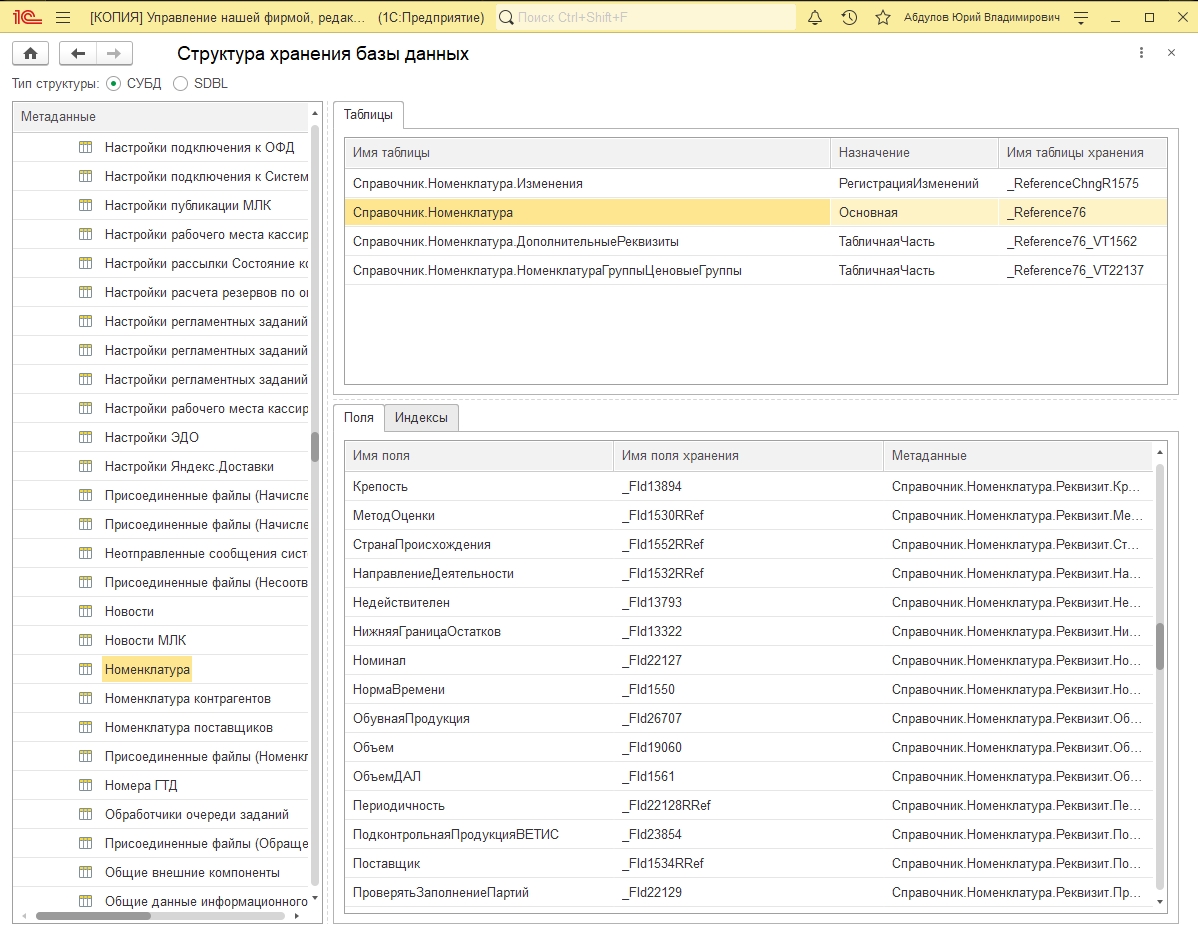Click table icon for Настройки публикации МЛК
Image resolution: width=1198 pixels, height=936 pixels.
click(x=86, y=206)
